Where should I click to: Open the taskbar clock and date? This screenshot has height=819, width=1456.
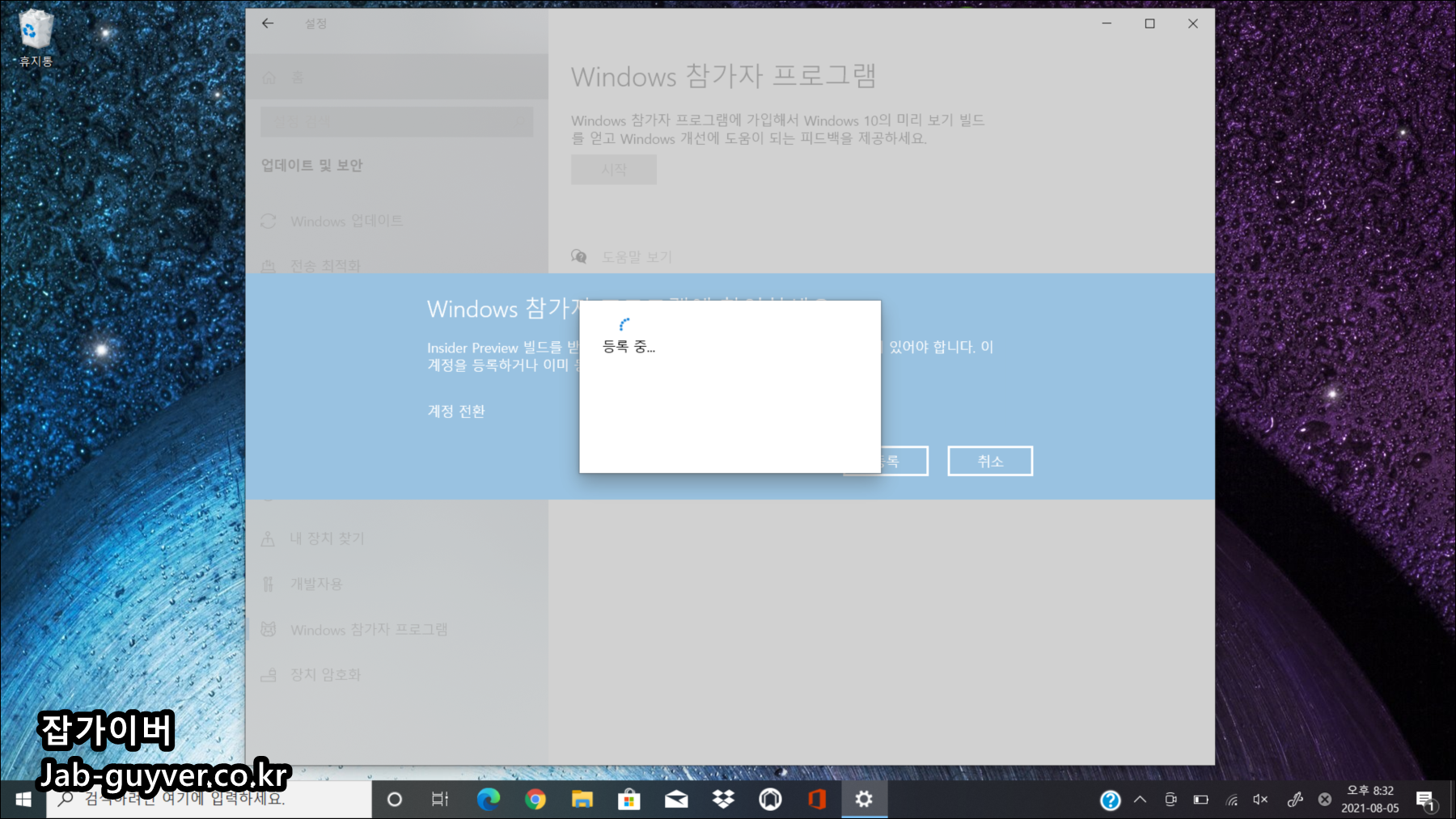(1369, 800)
